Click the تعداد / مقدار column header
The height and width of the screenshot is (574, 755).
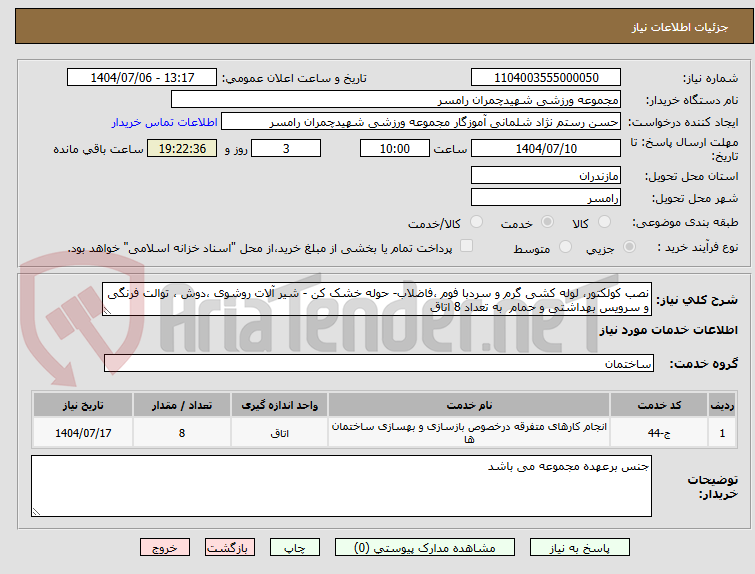point(182,405)
